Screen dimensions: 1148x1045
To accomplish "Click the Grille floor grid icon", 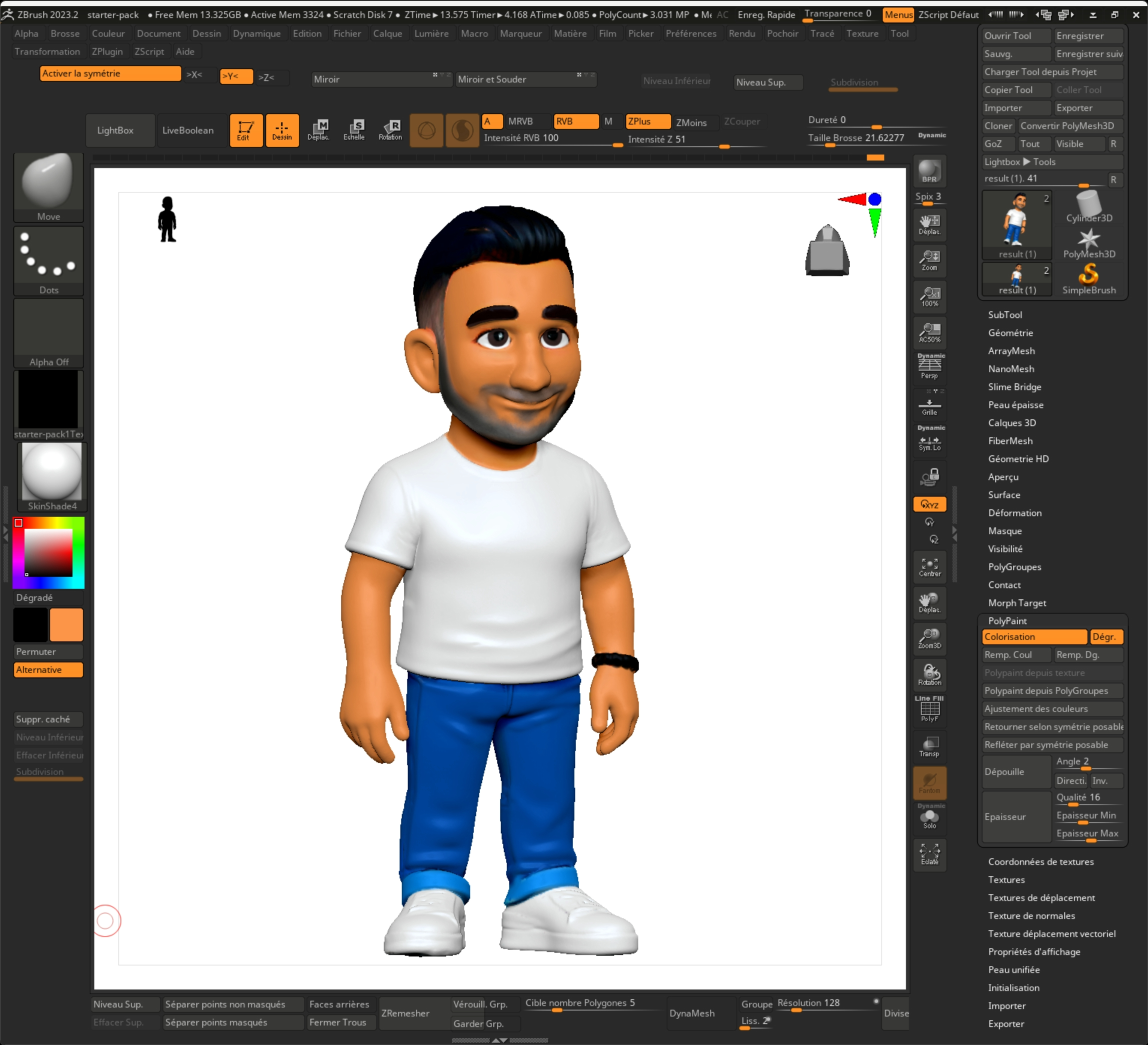I will [x=929, y=405].
